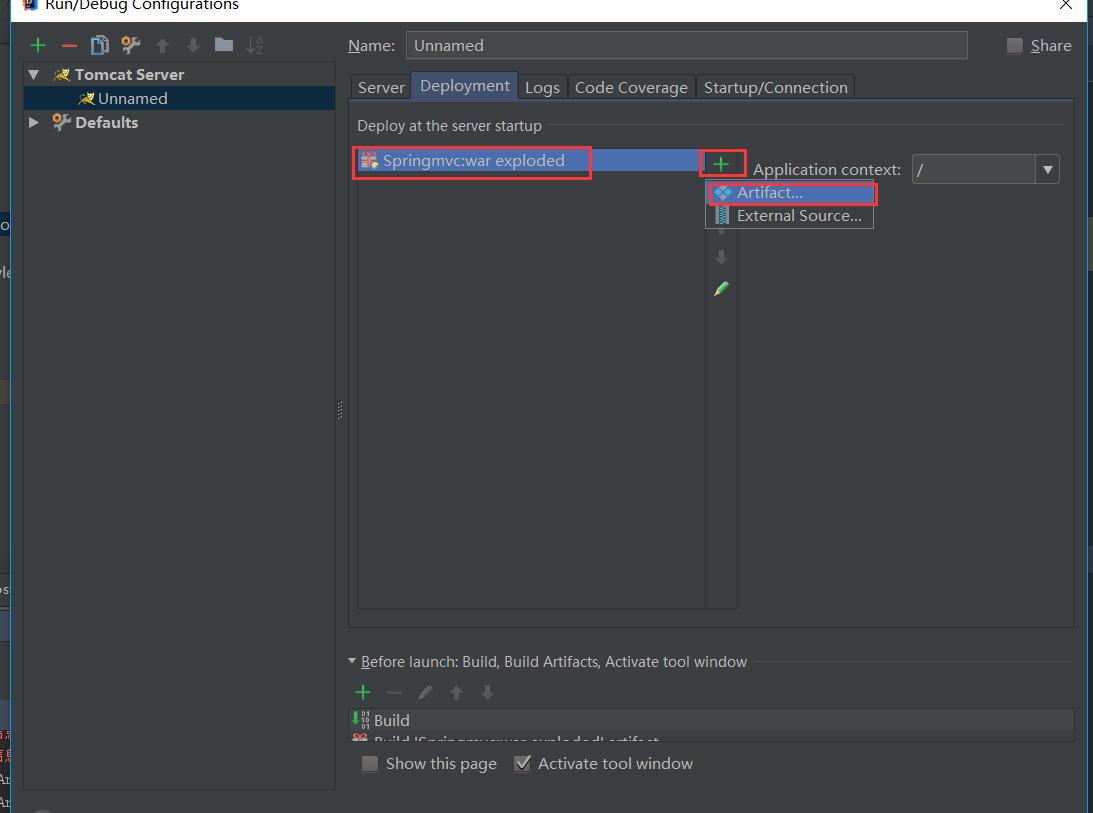Viewport: 1093px width, 813px height.
Task: Add a before-launch task with green plus
Action: pos(363,692)
